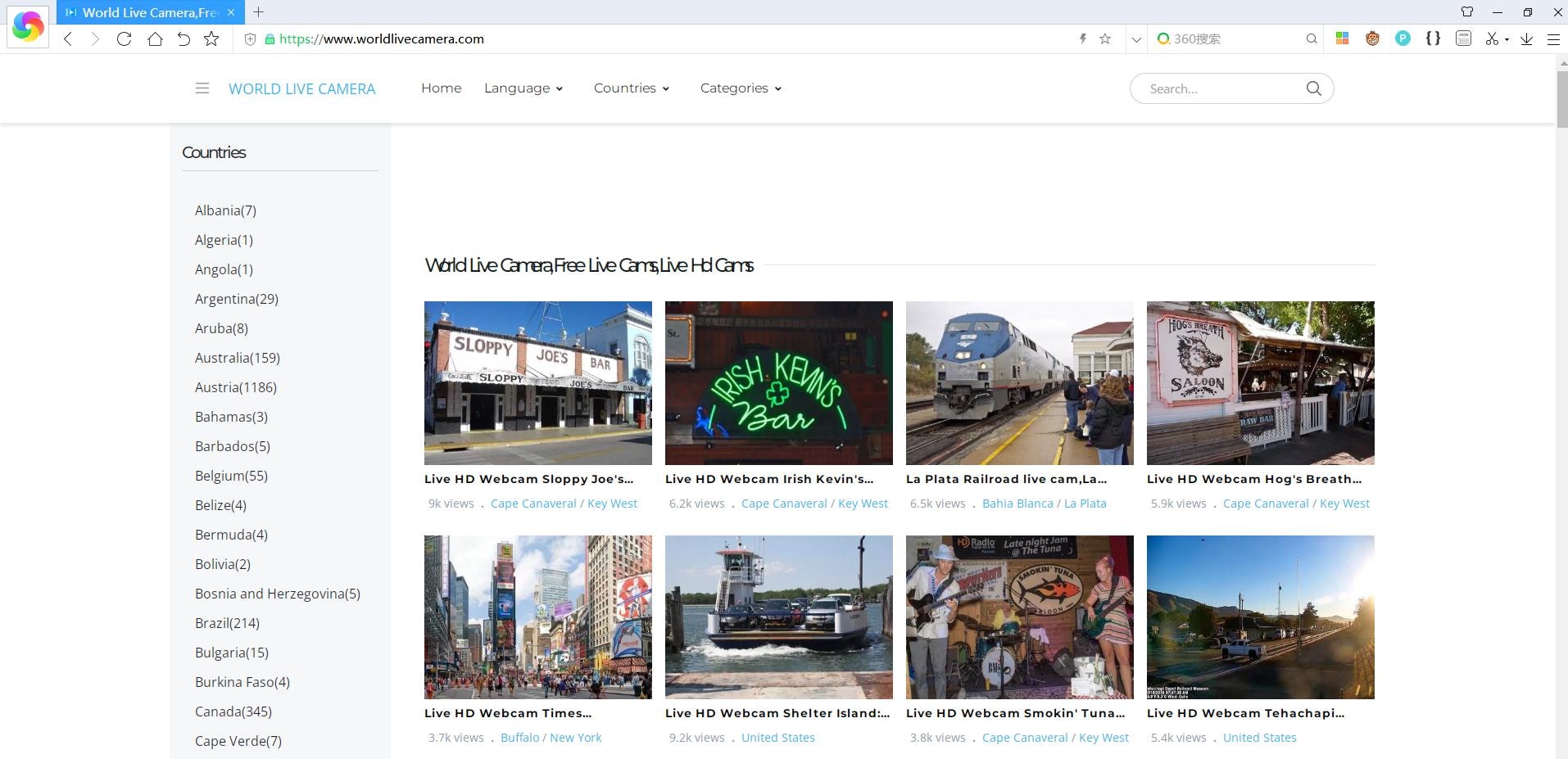Click the browser forward arrow
The width and height of the screenshot is (1568, 759).
[95, 38]
